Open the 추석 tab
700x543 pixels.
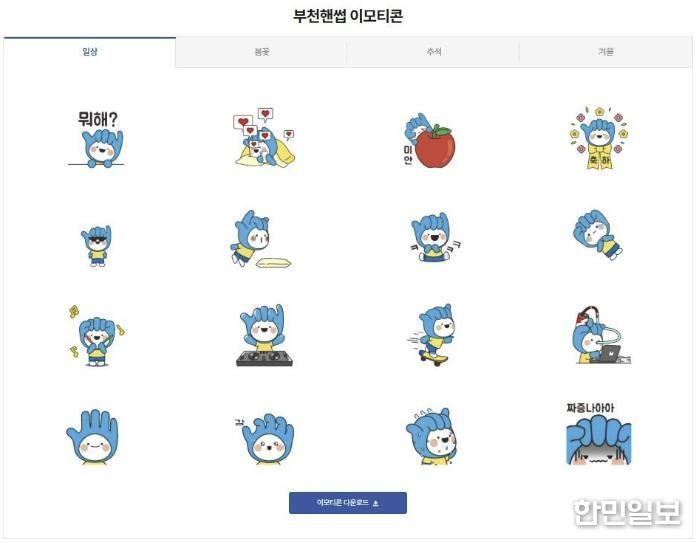coord(433,52)
